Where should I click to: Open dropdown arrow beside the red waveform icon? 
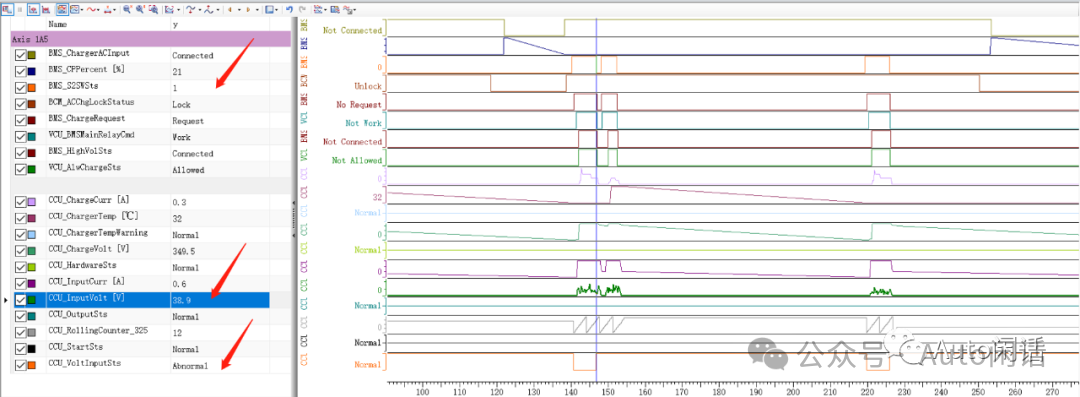[x=98, y=10]
